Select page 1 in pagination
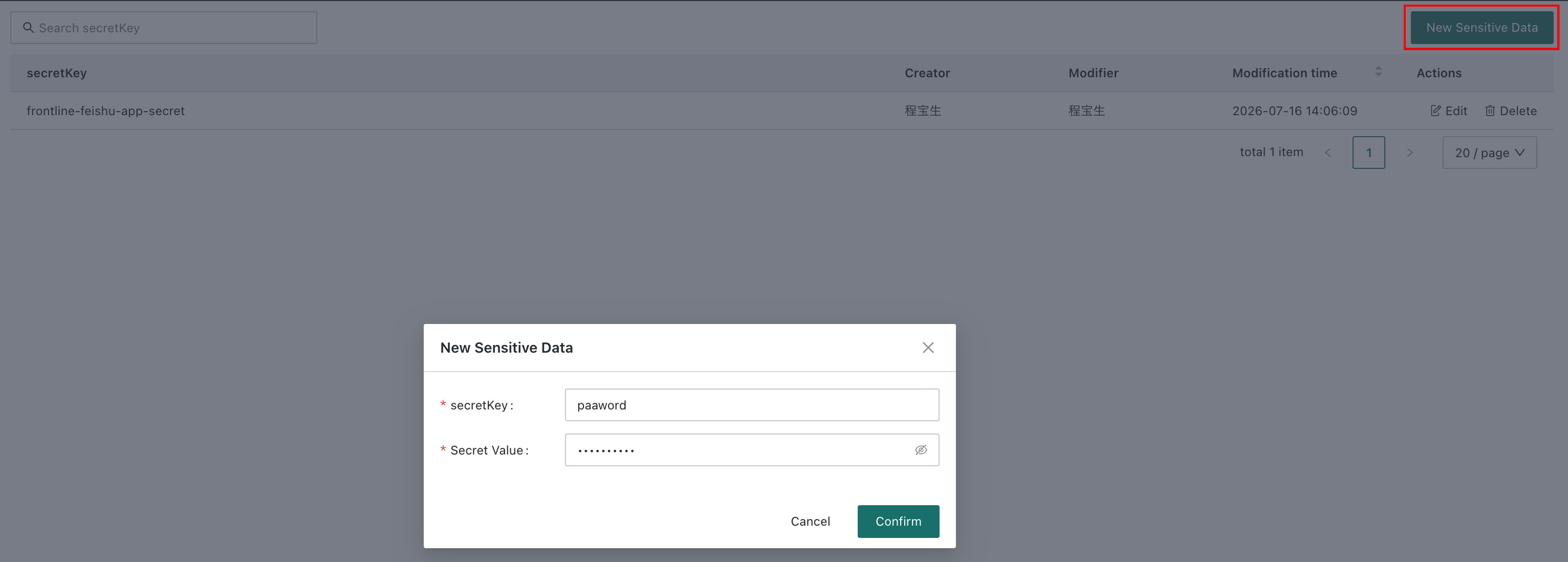1568x562 pixels. (x=1368, y=152)
